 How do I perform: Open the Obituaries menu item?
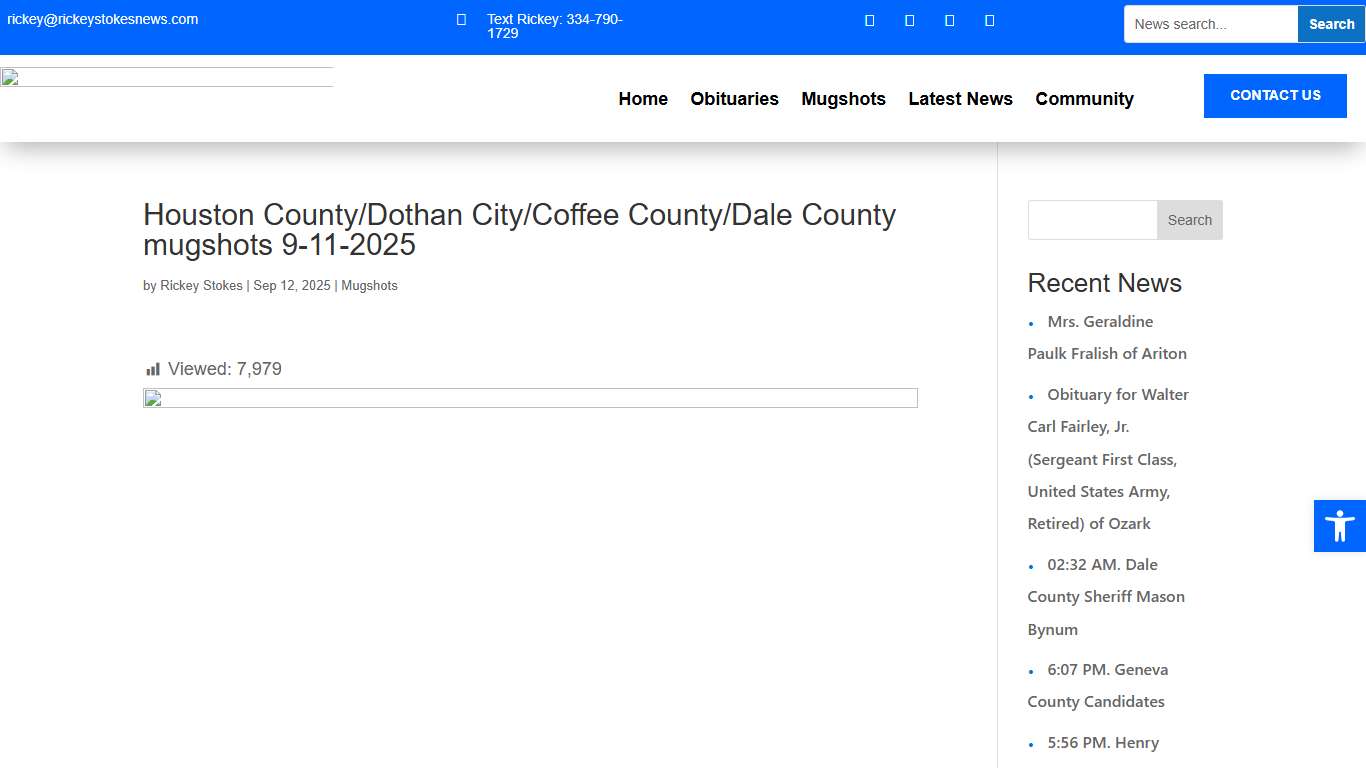coord(735,99)
